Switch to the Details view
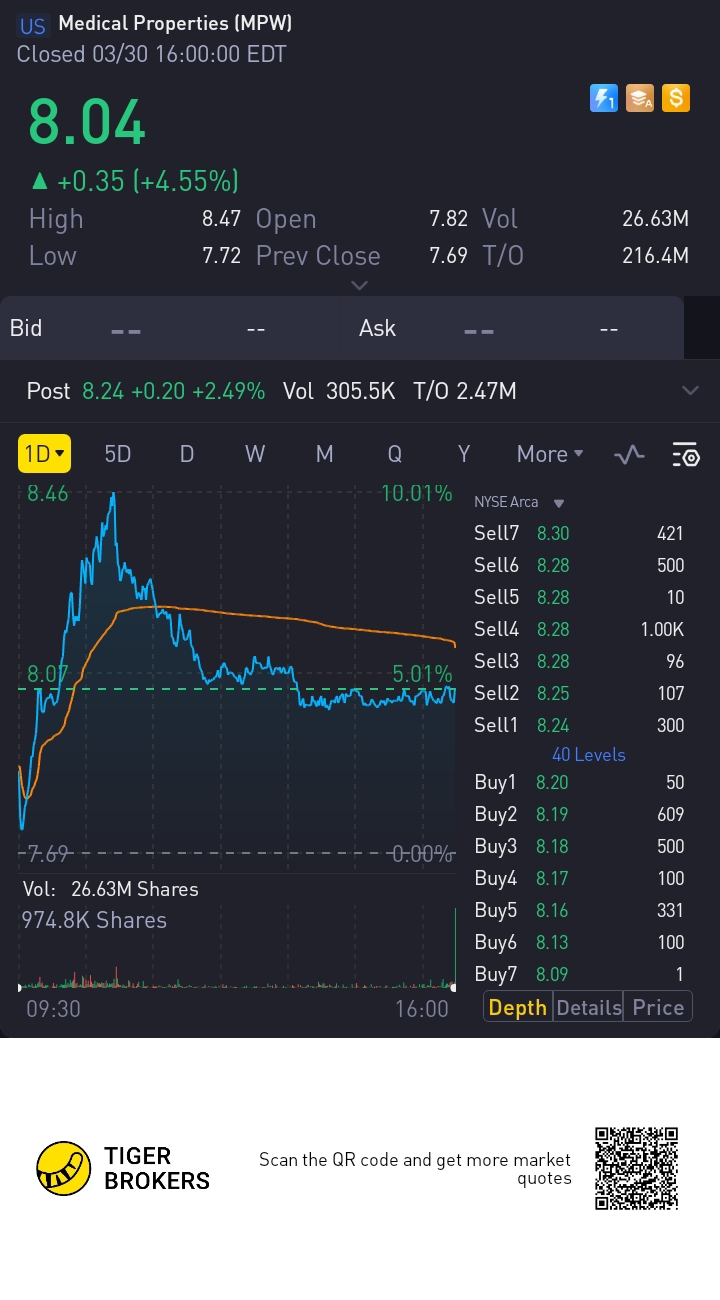 (589, 1007)
